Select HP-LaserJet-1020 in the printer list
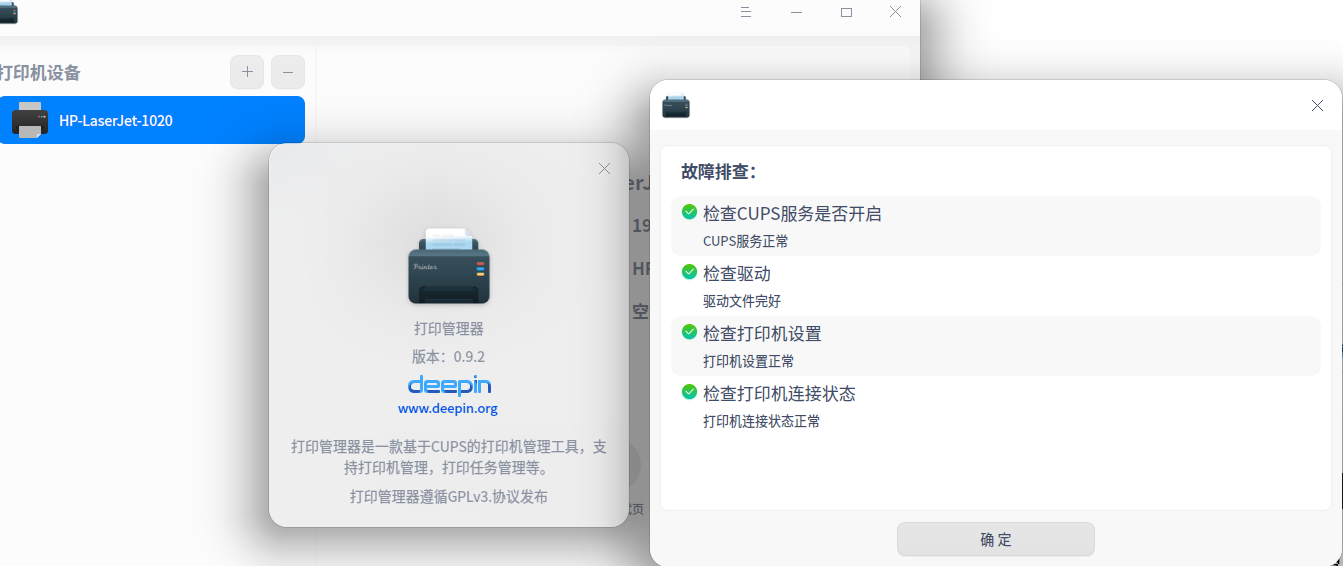 tap(152, 120)
